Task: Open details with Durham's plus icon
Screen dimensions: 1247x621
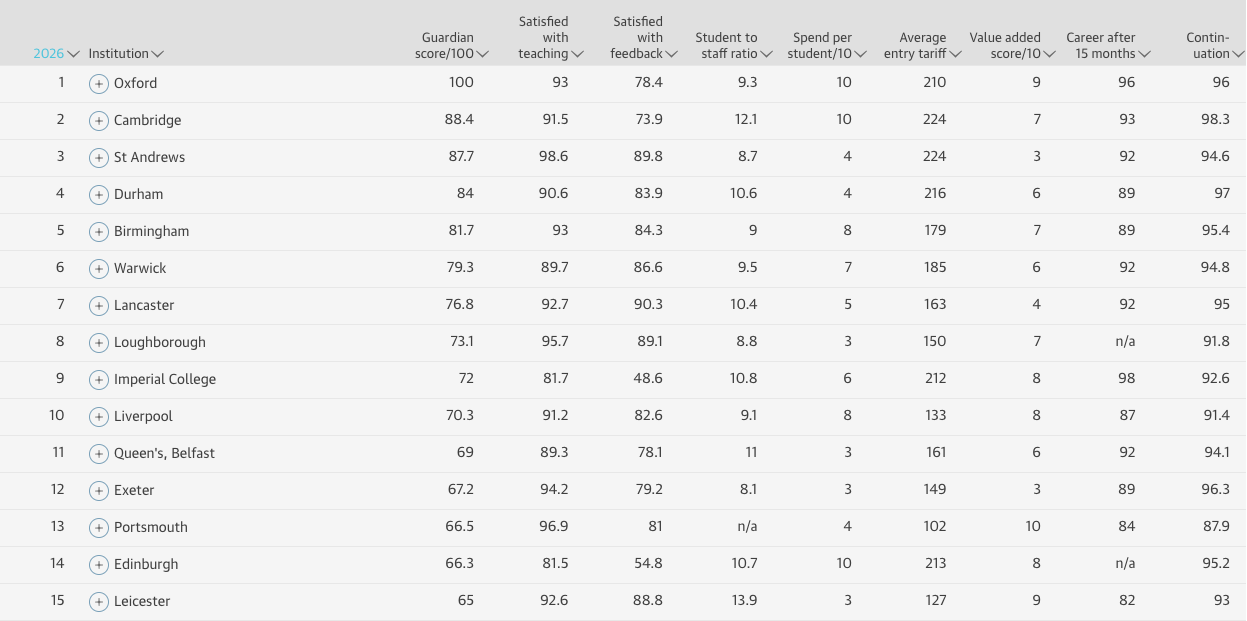Action: point(98,195)
